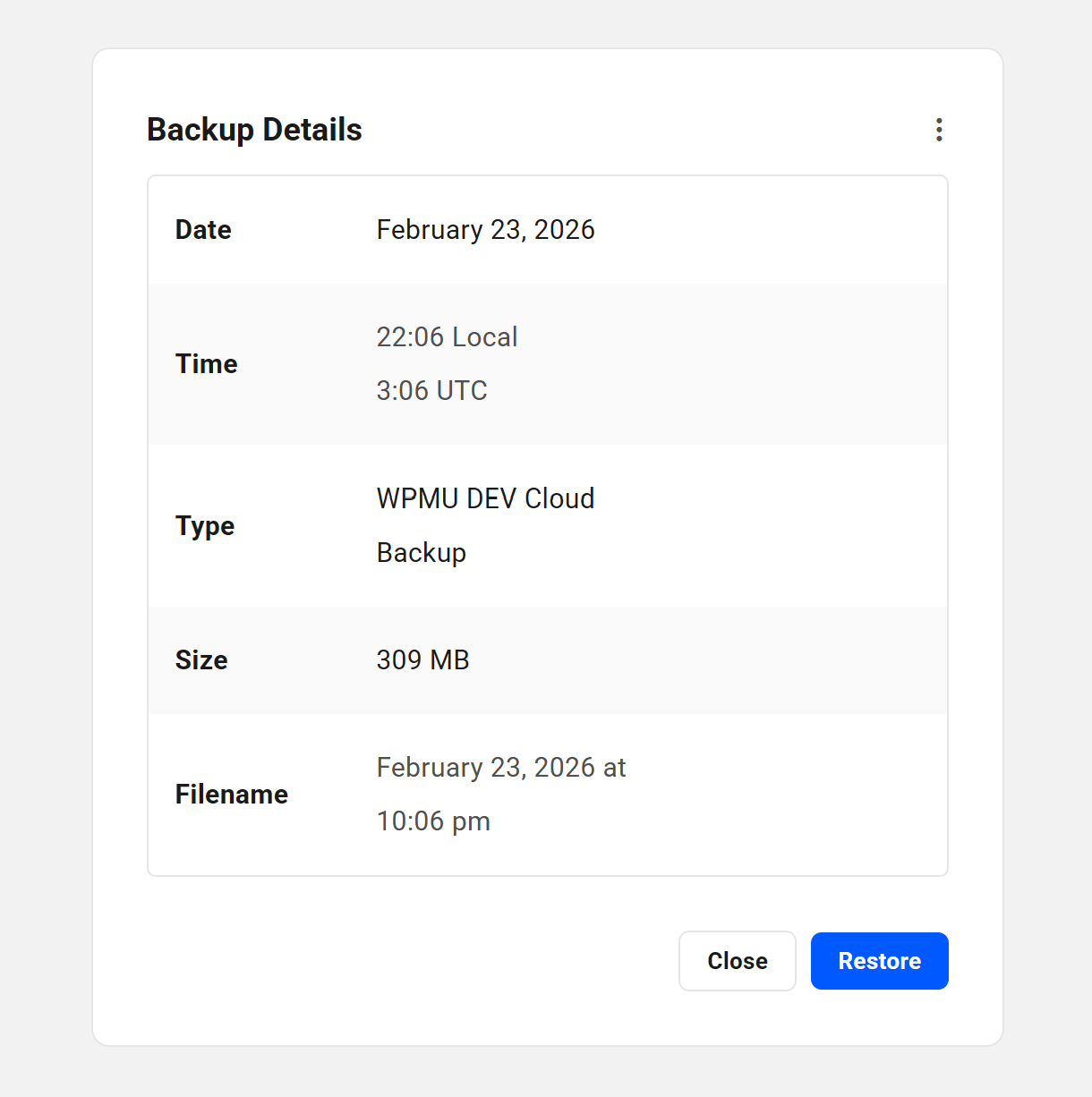Click the 'Filename' row label
This screenshot has height=1097, width=1092.
(231, 795)
